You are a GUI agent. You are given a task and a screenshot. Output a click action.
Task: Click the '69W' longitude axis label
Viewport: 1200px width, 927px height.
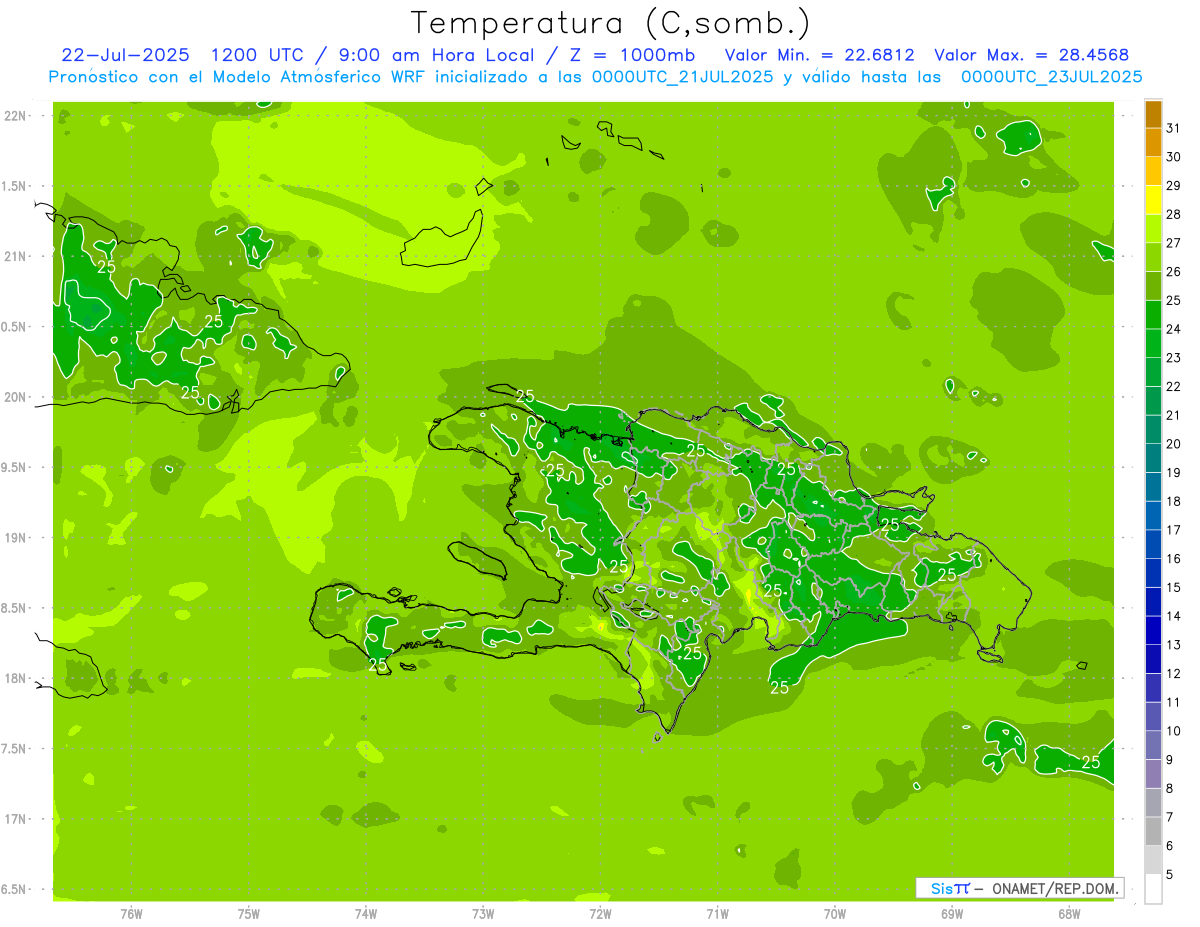pos(952,913)
